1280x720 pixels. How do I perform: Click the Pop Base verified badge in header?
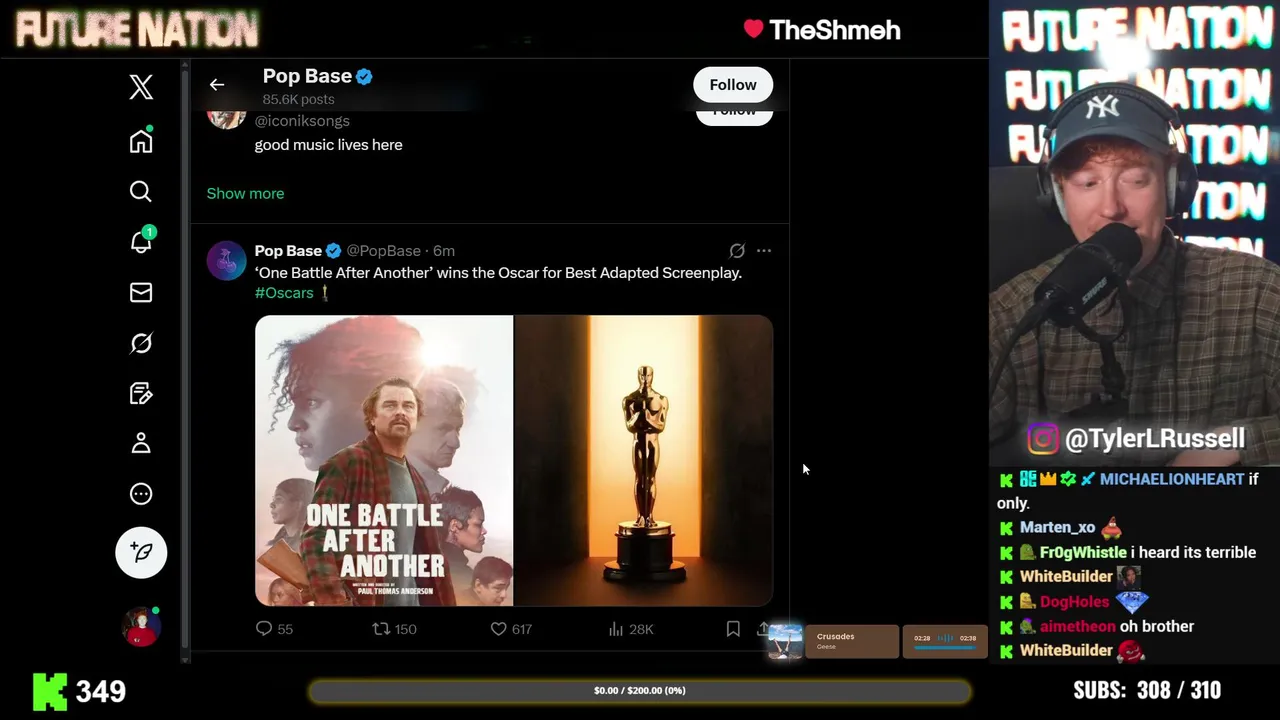click(x=364, y=76)
